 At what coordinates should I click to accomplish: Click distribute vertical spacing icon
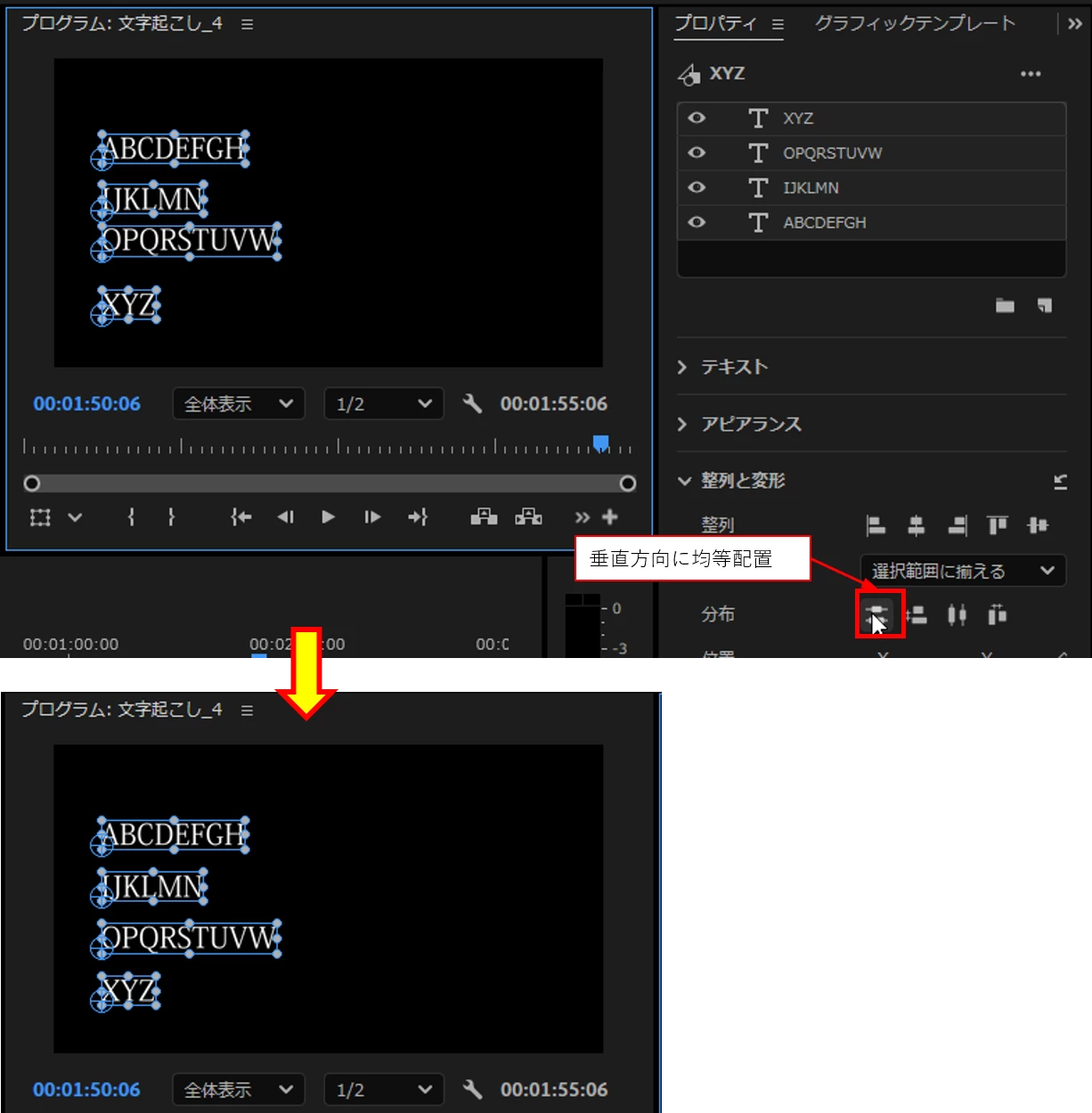pyautogui.click(x=916, y=614)
